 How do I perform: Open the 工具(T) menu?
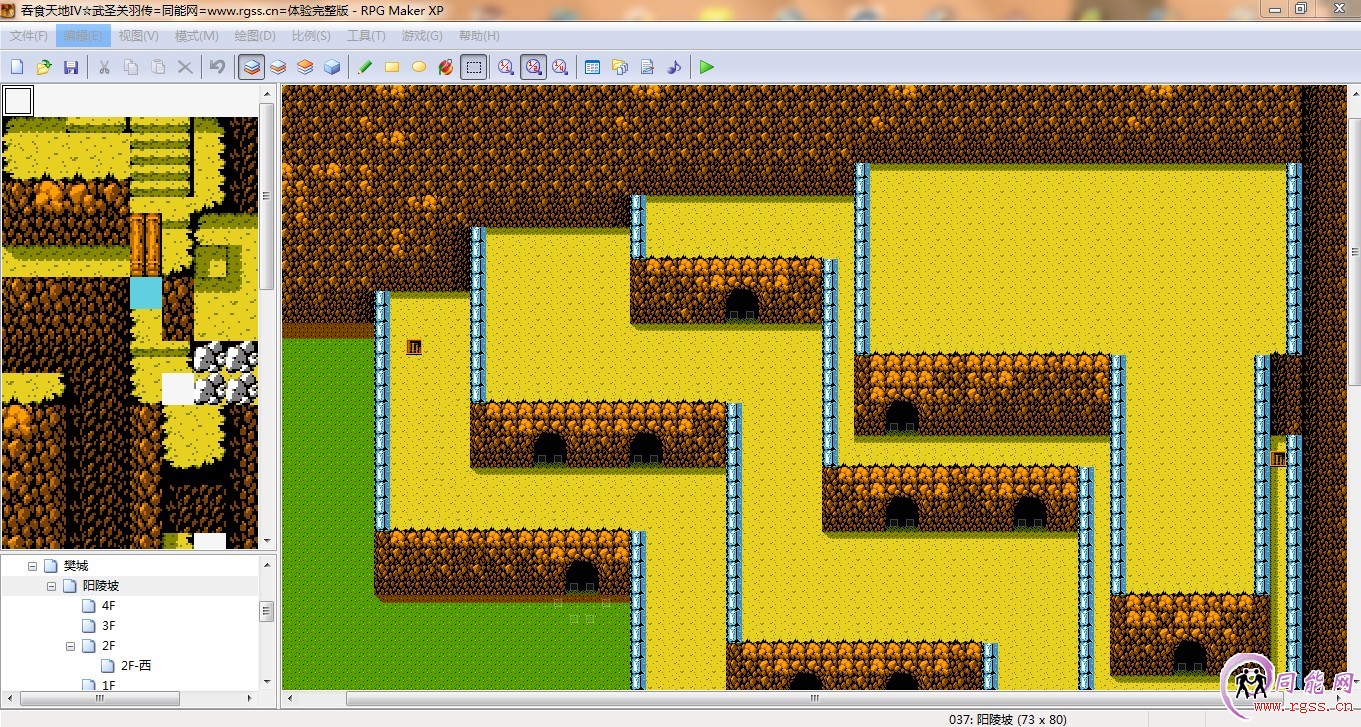pos(366,36)
